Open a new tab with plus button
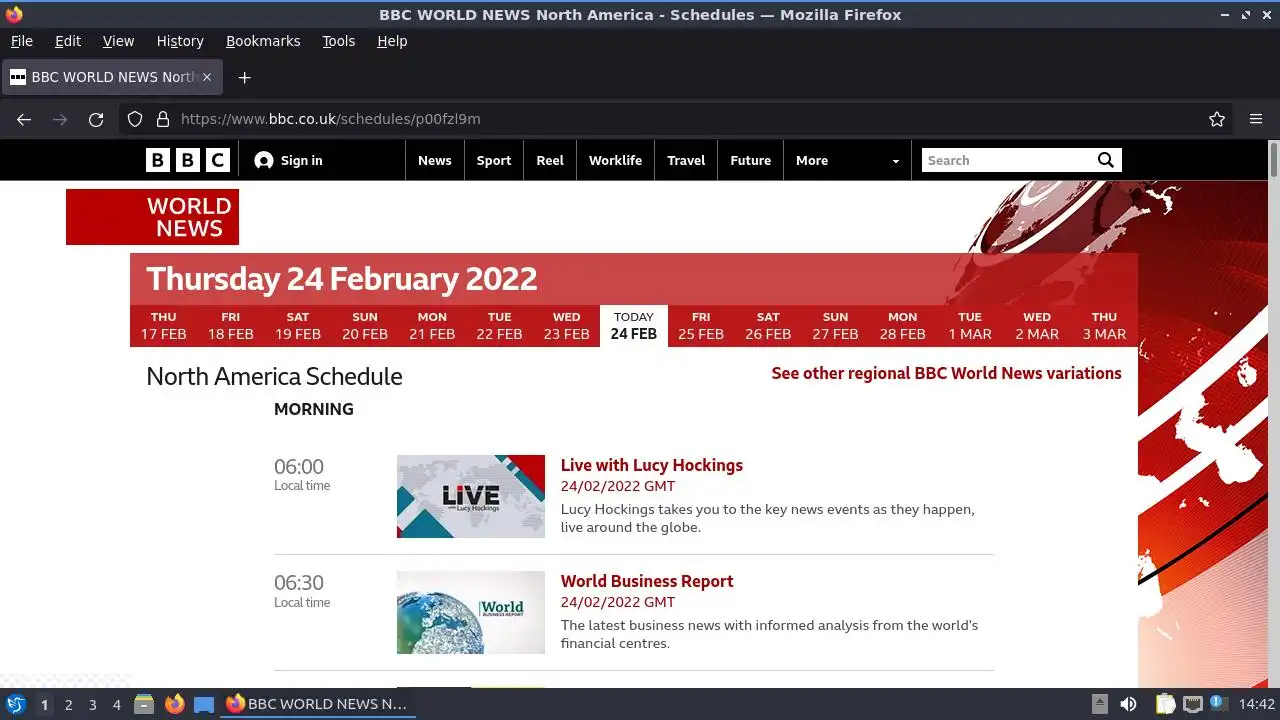1280x720 pixels. pyautogui.click(x=244, y=77)
